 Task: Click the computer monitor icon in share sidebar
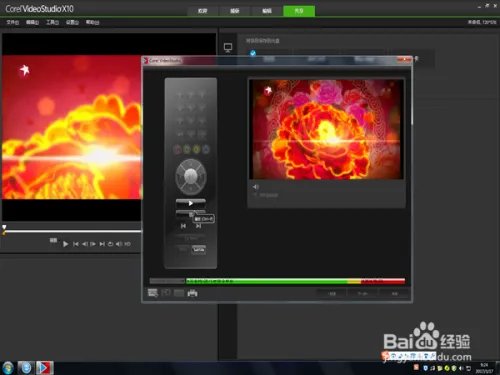228,48
